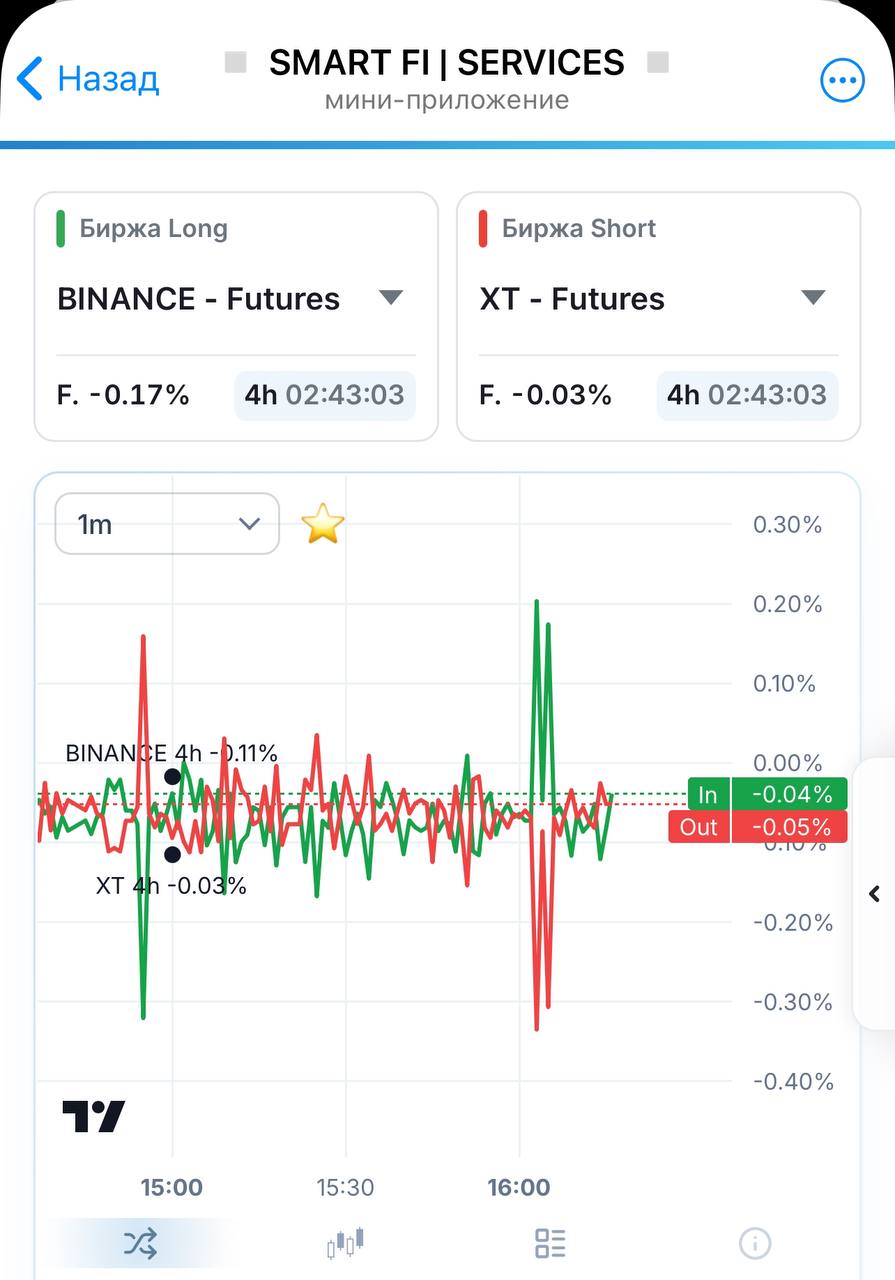The width and height of the screenshot is (895, 1280).
Task: Select the shuffle spread chart tab
Action: [140, 1243]
